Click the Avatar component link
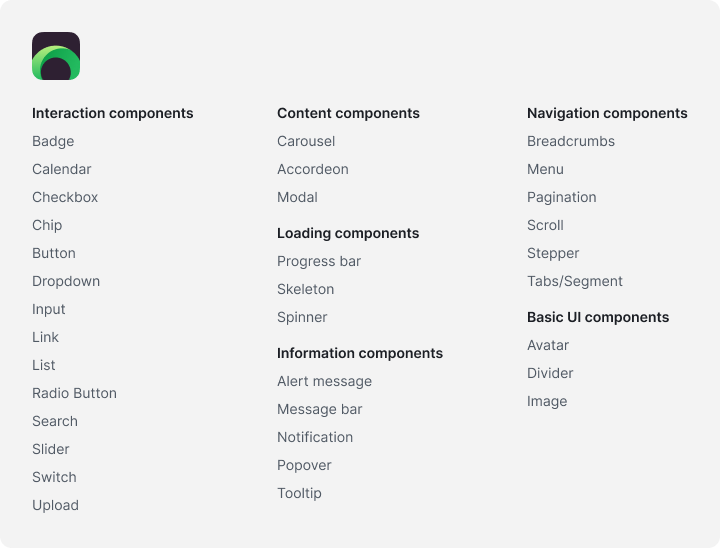Image resolution: width=720 pixels, height=548 pixels. pyautogui.click(x=548, y=345)
